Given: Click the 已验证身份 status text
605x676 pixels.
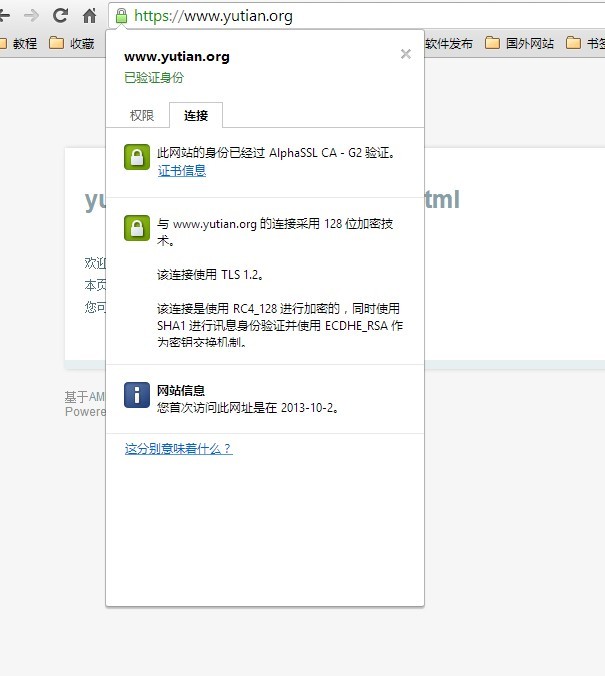Looking at the screenshot, I should click(x=154, y=77).
